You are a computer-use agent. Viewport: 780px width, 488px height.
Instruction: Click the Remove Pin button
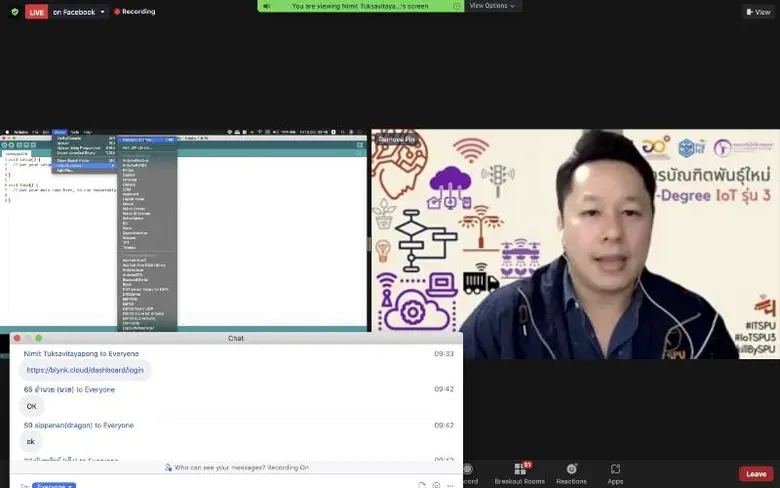(394, 139)
